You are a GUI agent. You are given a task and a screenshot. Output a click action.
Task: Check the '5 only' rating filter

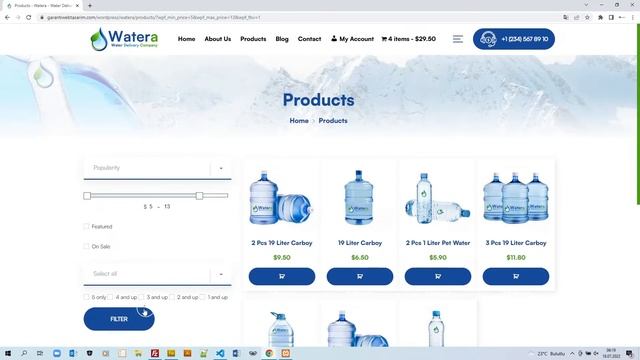pos(86,297)
